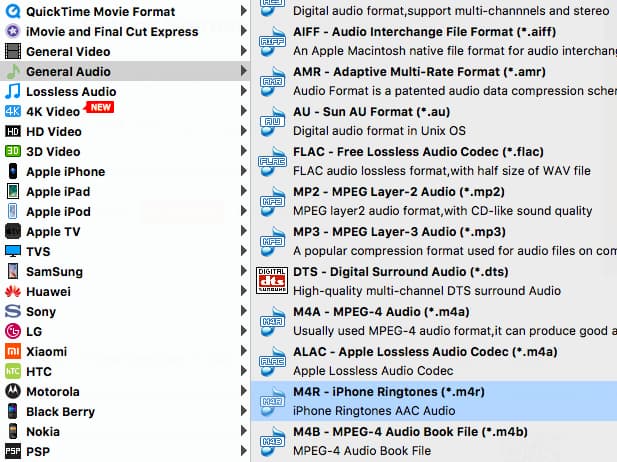The height and width of the screenshot is (462, 617).
Task: Click the MP3 format icon
Action: click(272, 241)
